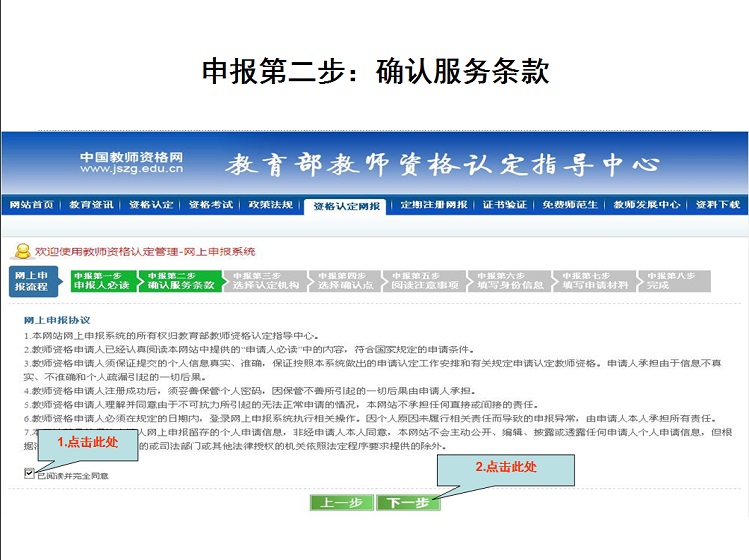The image size is (749, 560).
Task: Switch to the 资格认定网报 tab
Action: pos(346,206)
